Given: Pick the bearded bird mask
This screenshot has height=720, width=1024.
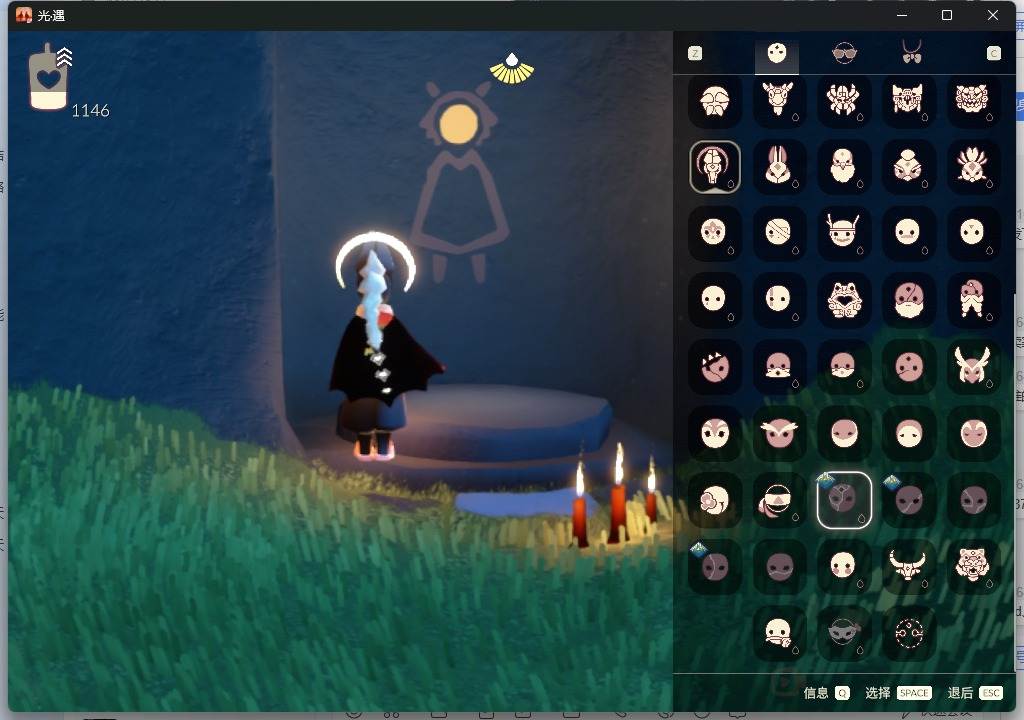Looking at the screenshot, I should 843,167.
